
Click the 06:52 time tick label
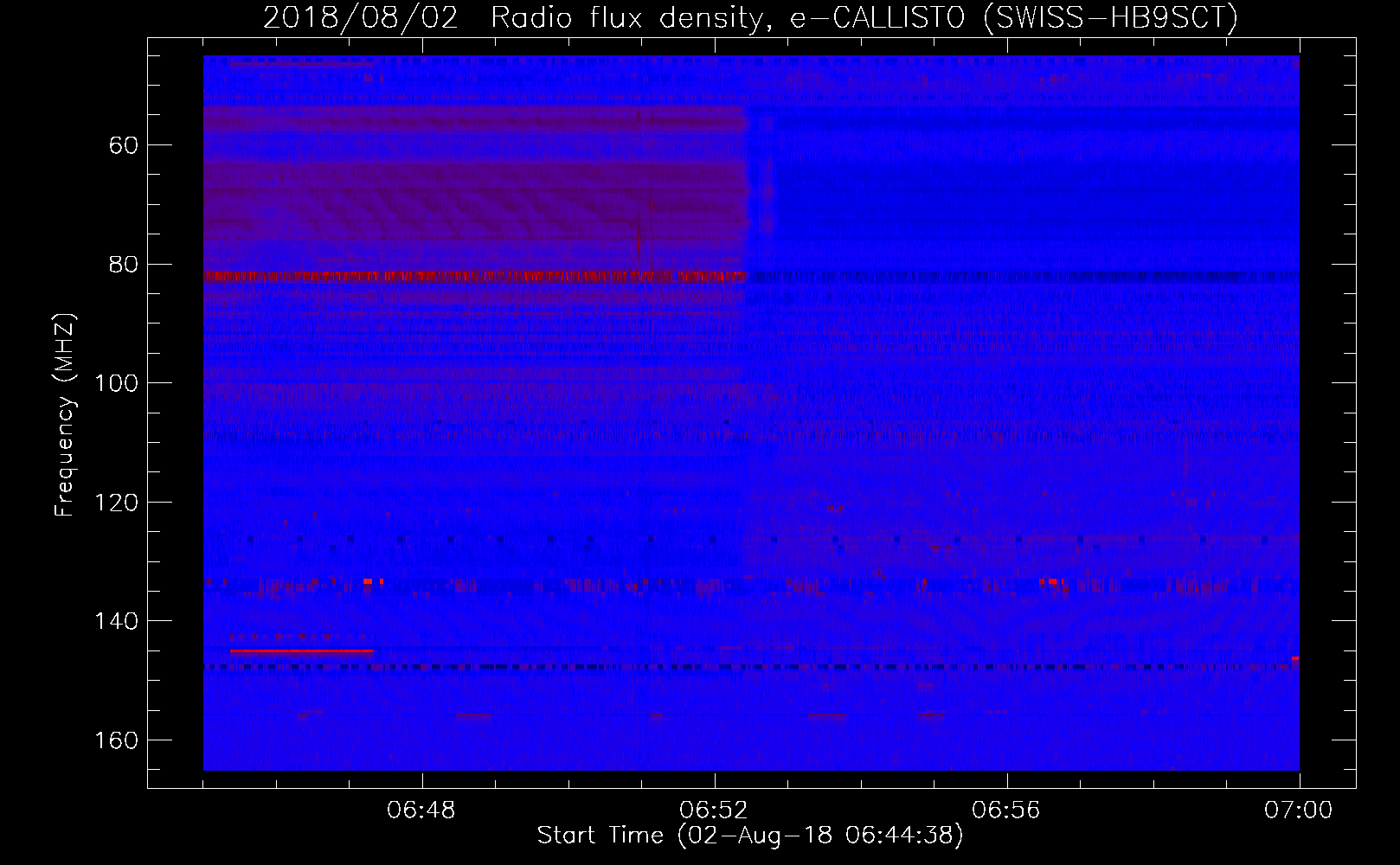(x=714, y=811)
